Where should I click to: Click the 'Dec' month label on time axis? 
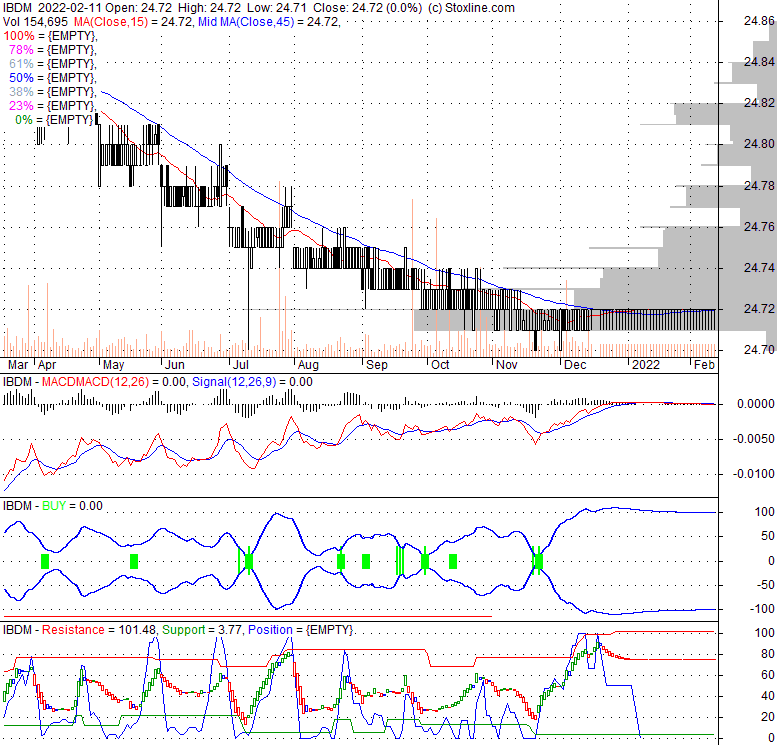[576, 365]
